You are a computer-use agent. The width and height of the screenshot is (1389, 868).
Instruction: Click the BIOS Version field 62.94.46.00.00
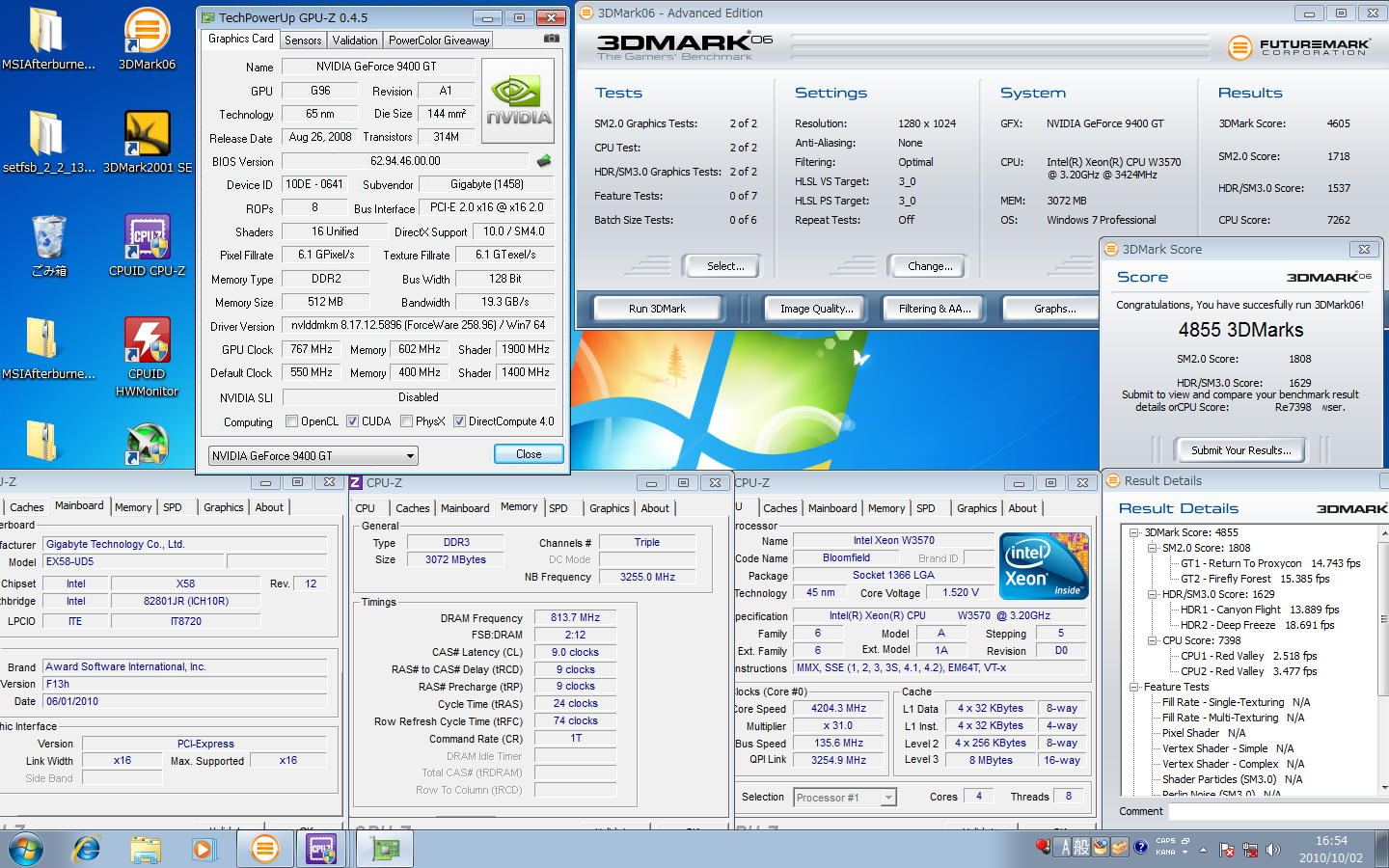coord(405,161)
